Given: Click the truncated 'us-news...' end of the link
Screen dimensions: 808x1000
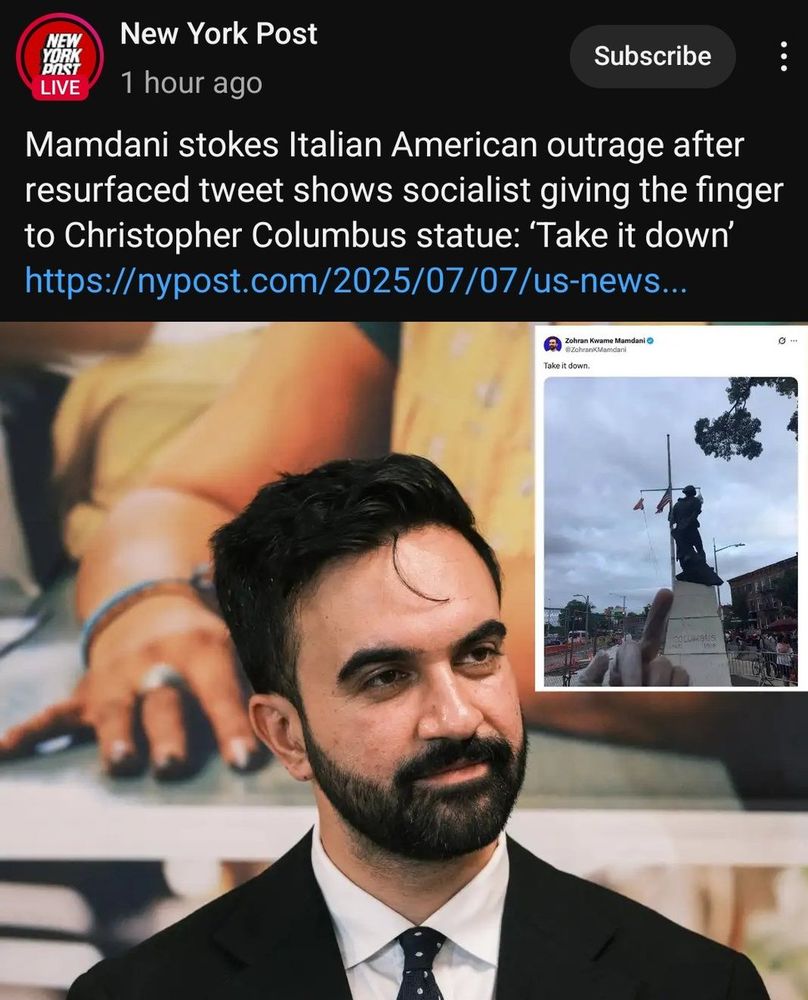Looking at the screenshot, I should [x=610, y=281].
